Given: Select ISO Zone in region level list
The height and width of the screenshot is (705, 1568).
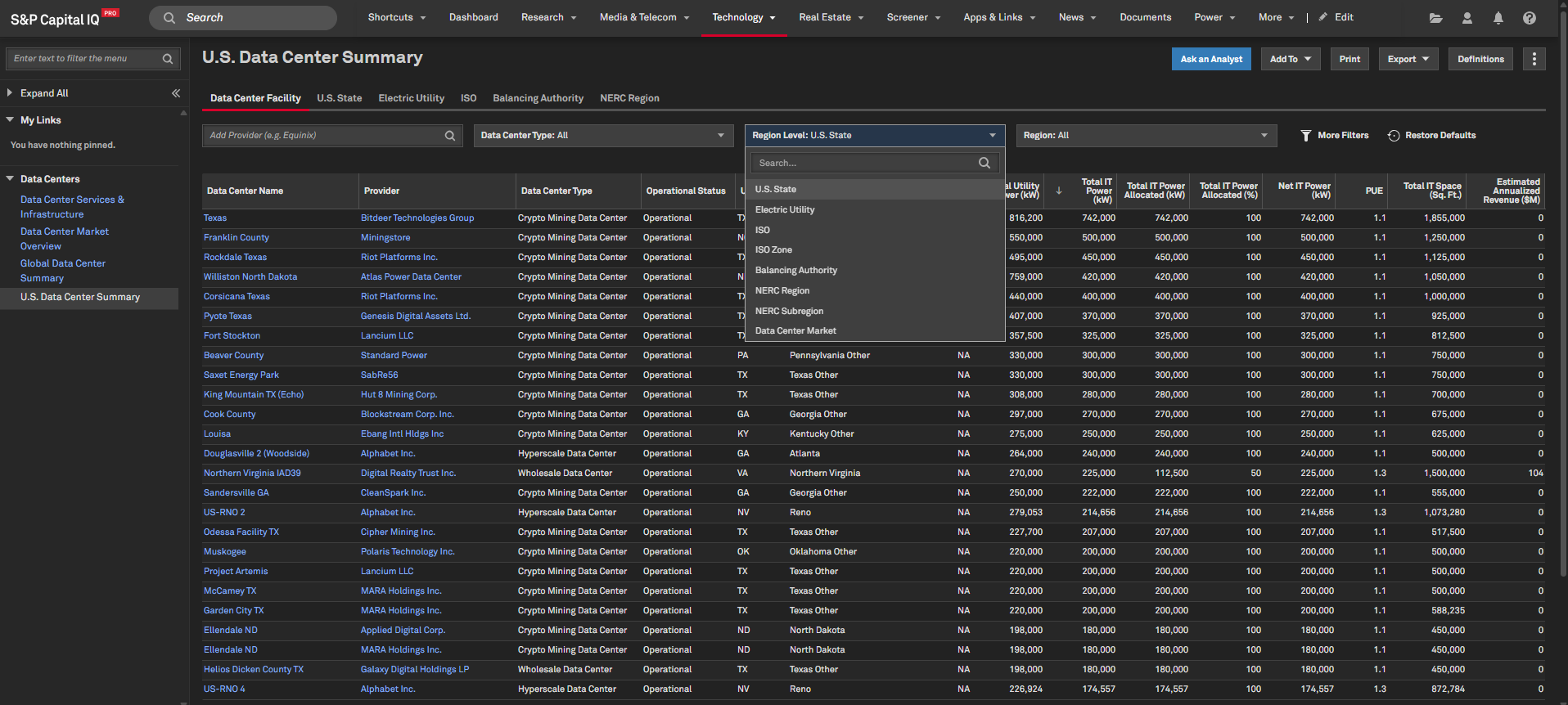Looking at the screenshot, I should 875,250.
